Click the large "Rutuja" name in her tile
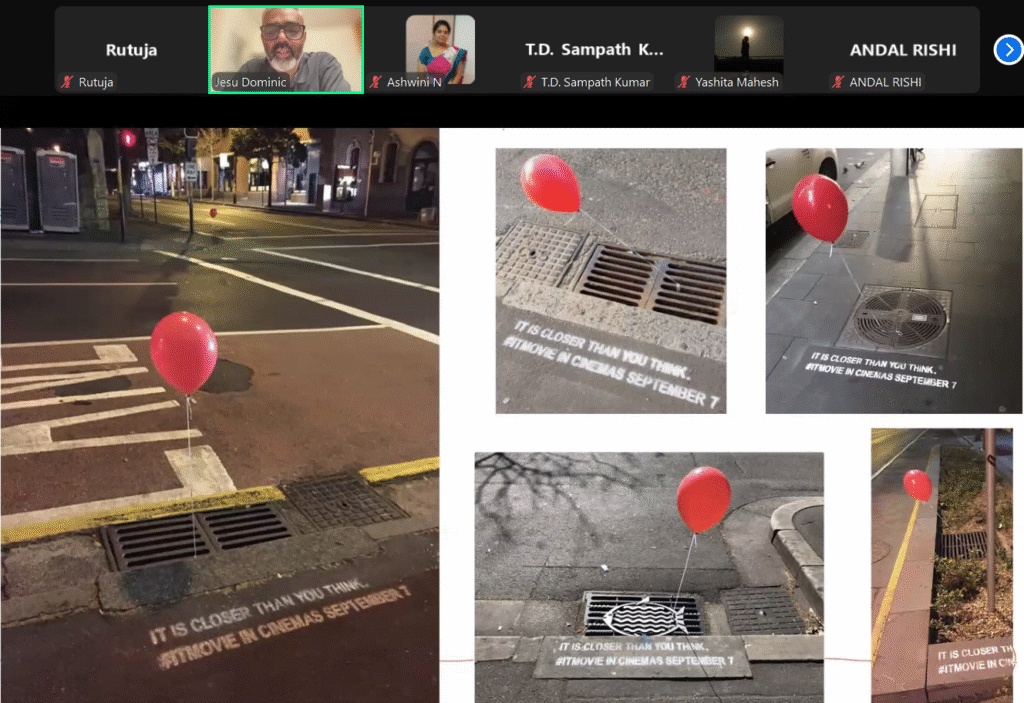The image size is (1024, 703). [131, 50]
